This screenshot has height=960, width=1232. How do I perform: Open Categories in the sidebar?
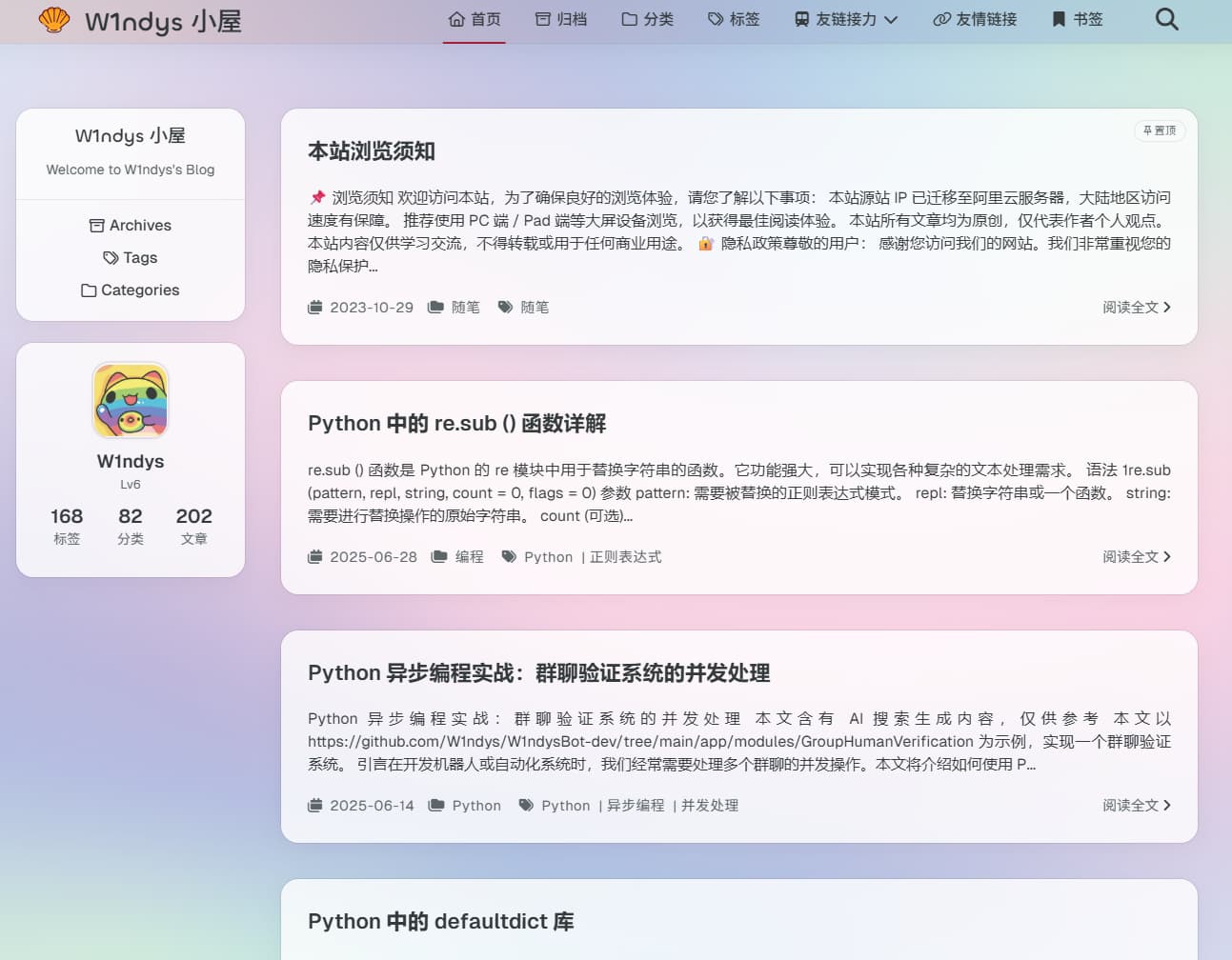point(131,290)
